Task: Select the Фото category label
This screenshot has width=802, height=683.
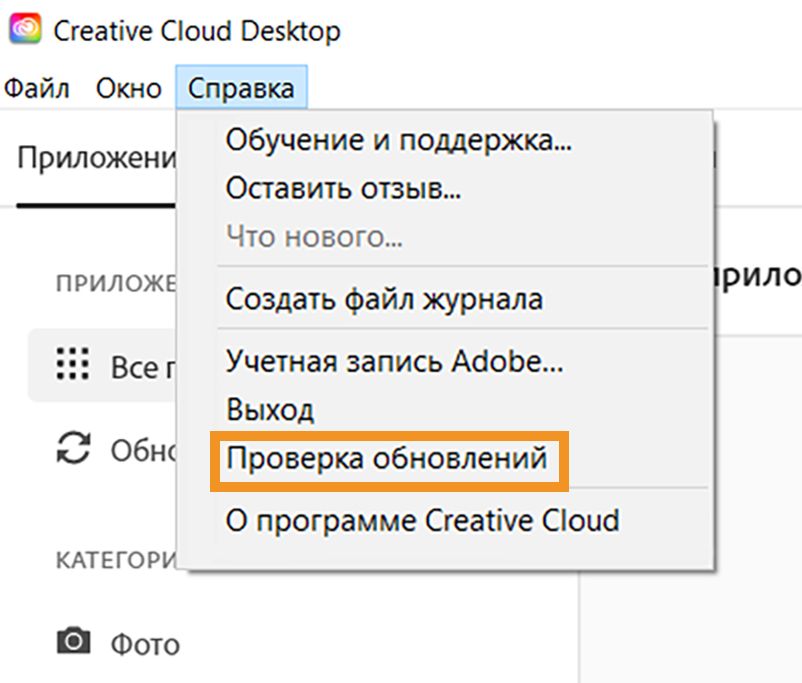Action: click(x=145, y=643)
